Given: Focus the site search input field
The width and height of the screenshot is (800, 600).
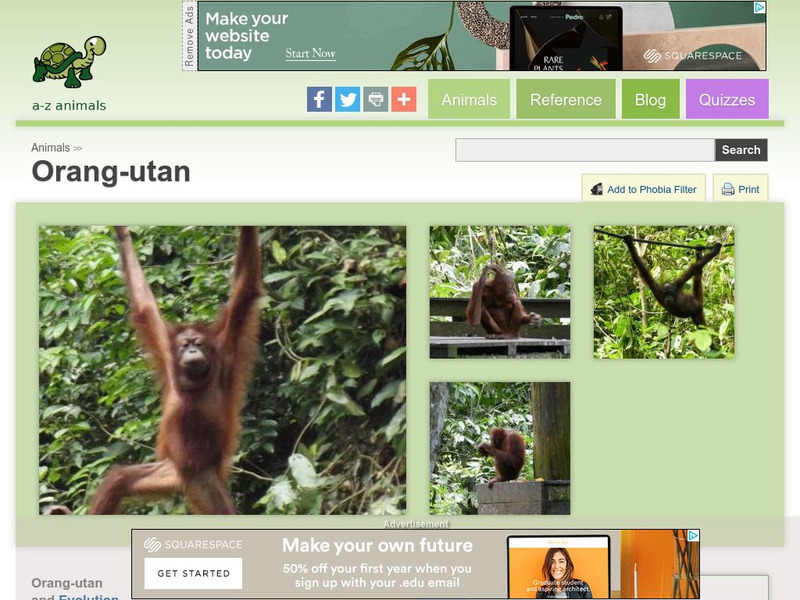Looking at the screenshot, I should [x=585, y=150].
